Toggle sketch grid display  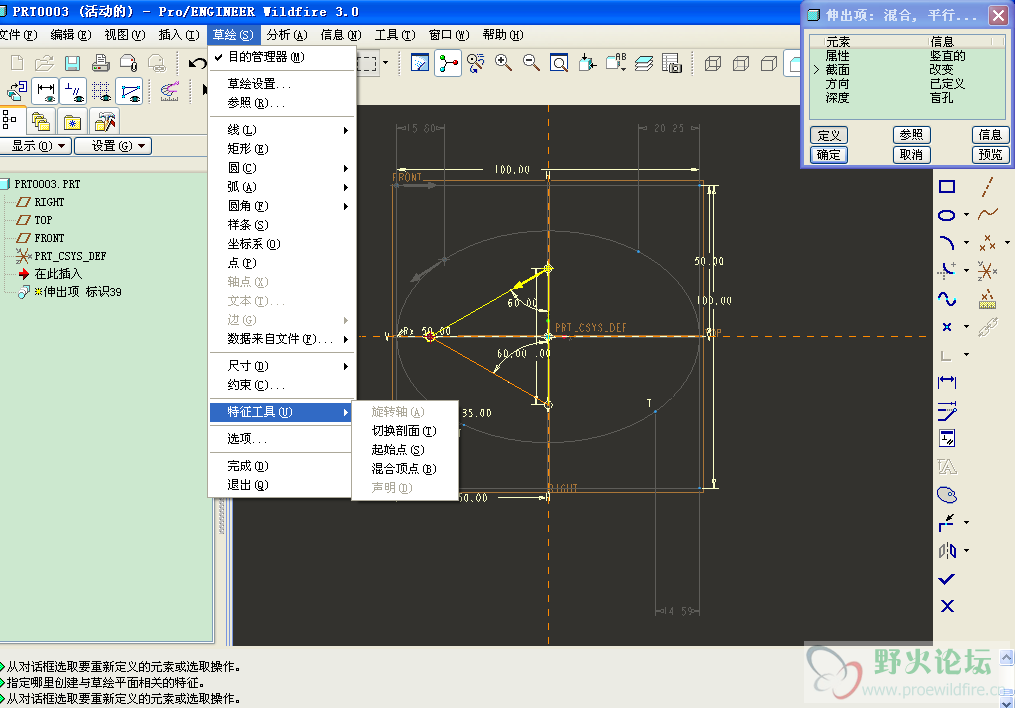point(102,91)
